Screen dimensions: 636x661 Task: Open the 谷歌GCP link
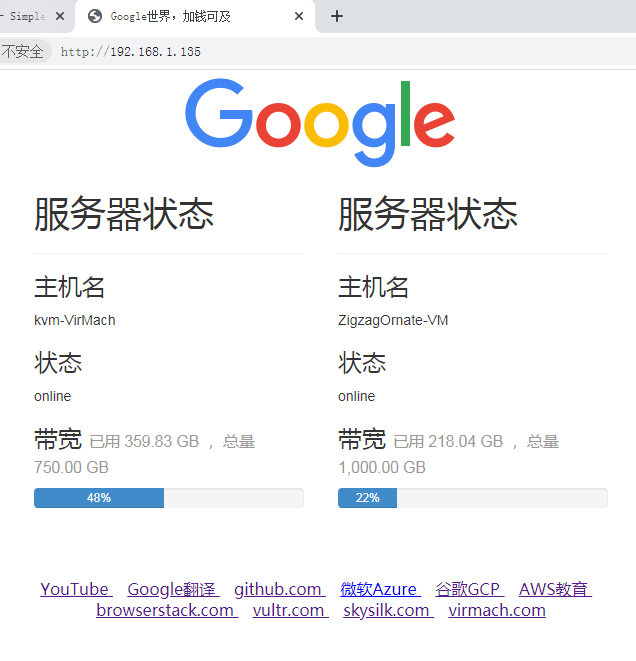tap(470, 589)
